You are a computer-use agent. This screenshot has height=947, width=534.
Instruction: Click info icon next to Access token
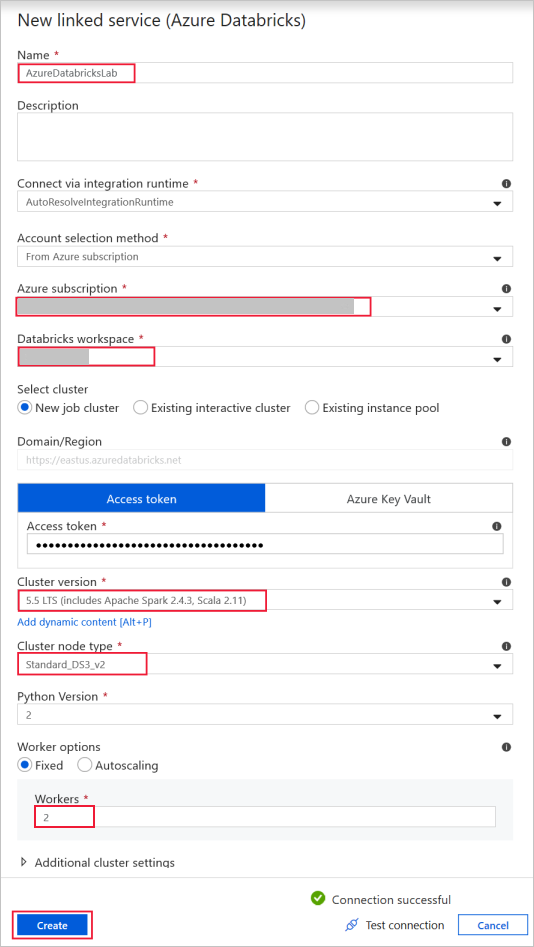497,526
